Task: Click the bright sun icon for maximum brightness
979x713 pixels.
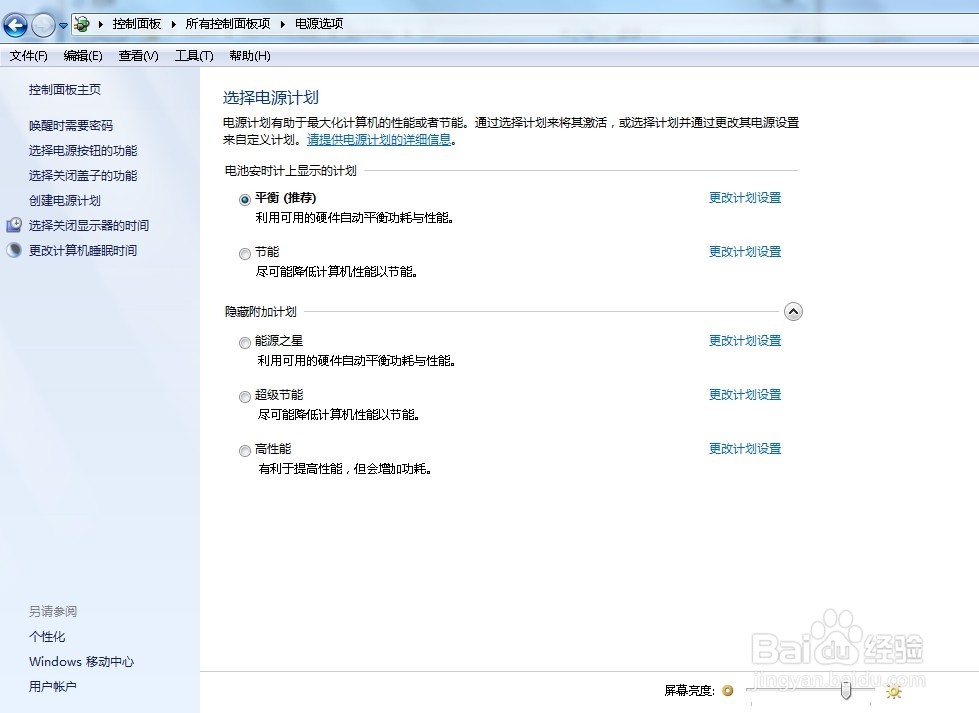Action: (893, 691)
